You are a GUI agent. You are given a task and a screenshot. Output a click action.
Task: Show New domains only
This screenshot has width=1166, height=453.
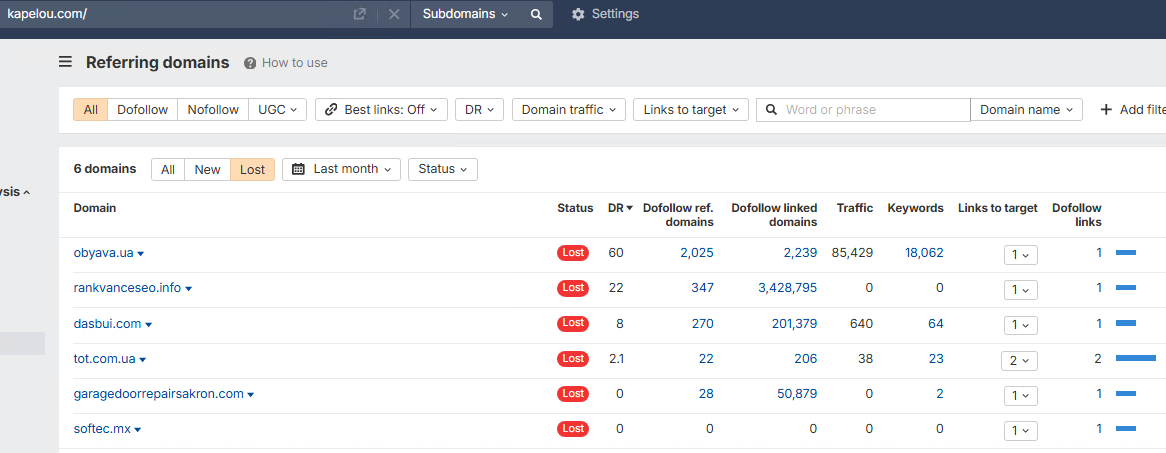[207, 169]
